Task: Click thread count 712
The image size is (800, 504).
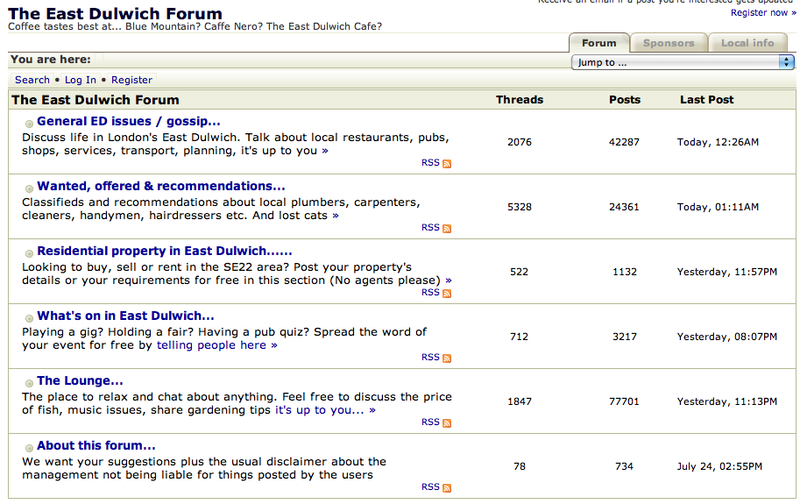Action: tap(519, 337)
